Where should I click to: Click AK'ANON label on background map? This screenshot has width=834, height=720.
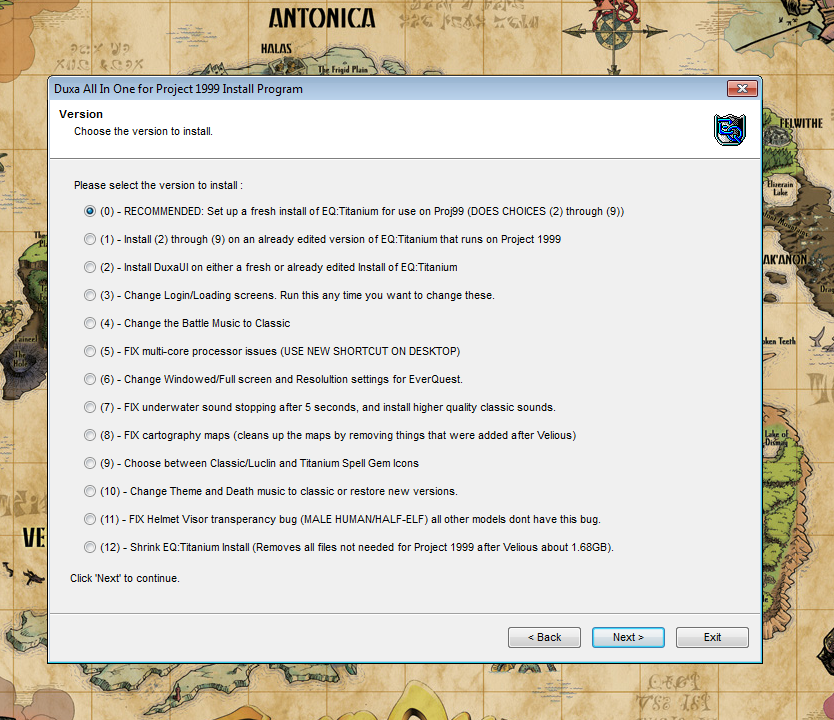click(786, 259)
